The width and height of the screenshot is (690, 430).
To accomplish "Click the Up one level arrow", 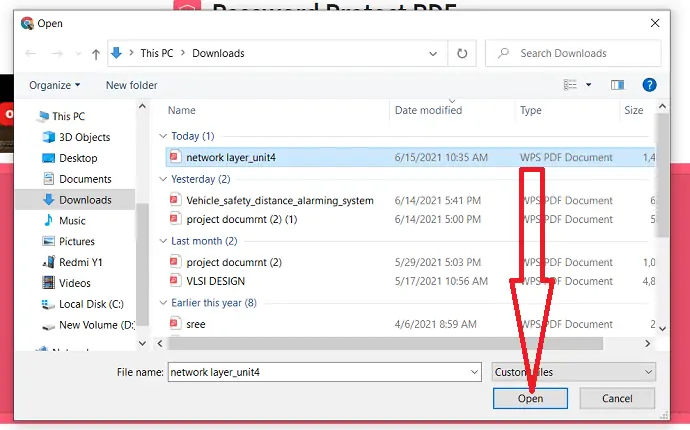I will (x=95, y=54).
